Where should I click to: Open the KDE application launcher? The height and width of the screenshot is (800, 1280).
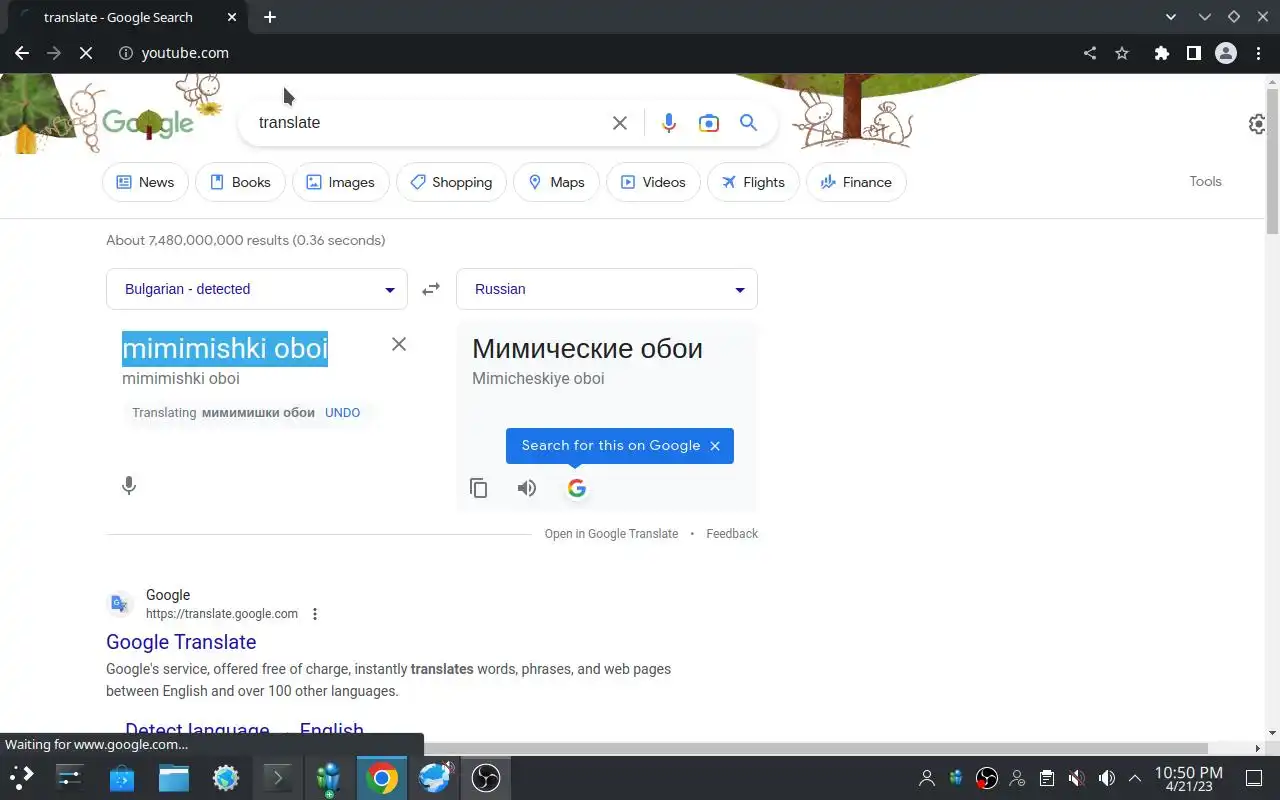coord(22,777)
